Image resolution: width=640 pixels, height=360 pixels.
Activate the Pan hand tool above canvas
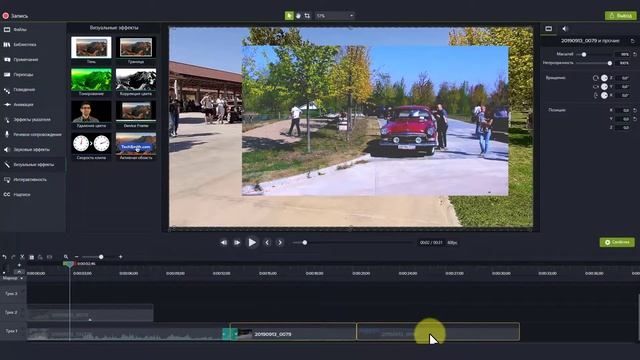pos(298,16)
